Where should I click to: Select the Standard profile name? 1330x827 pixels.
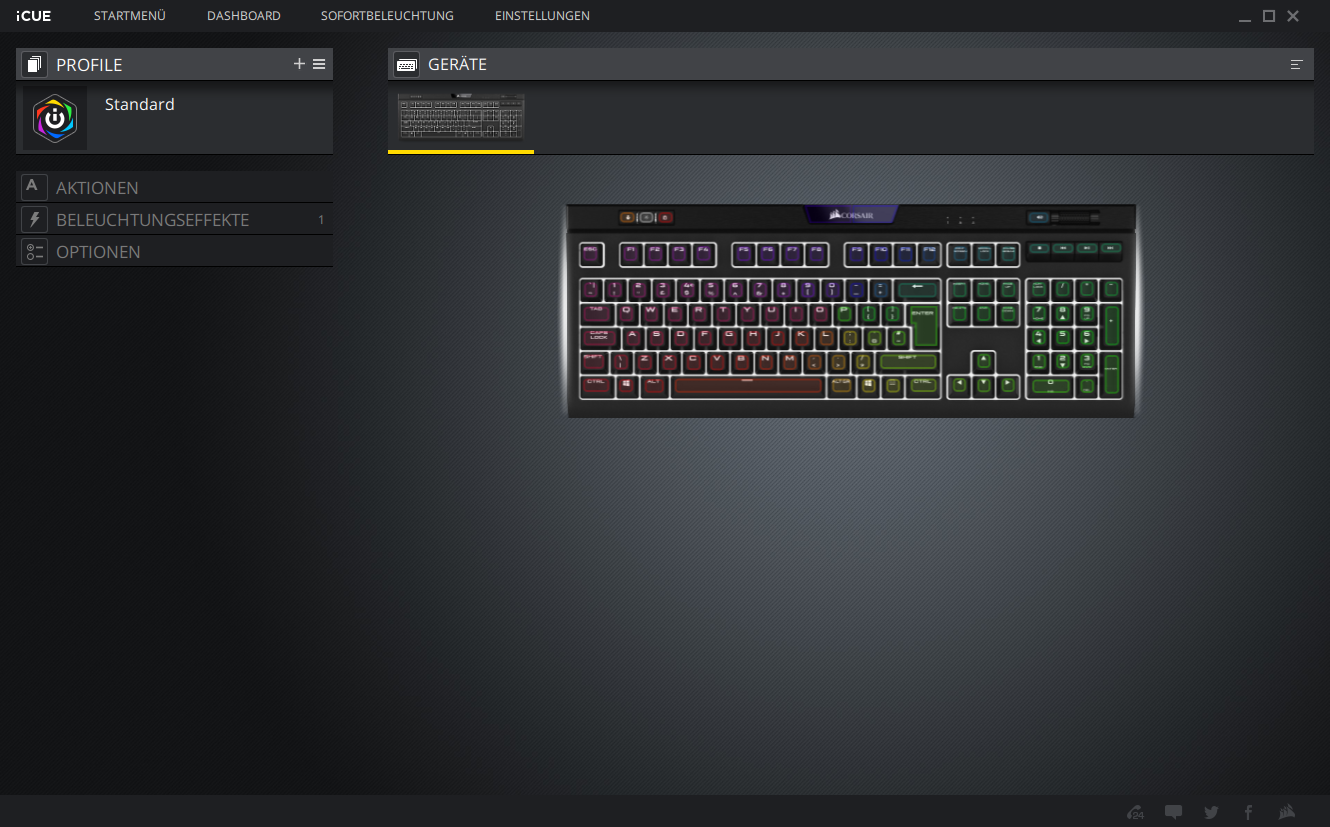(140, 104)
